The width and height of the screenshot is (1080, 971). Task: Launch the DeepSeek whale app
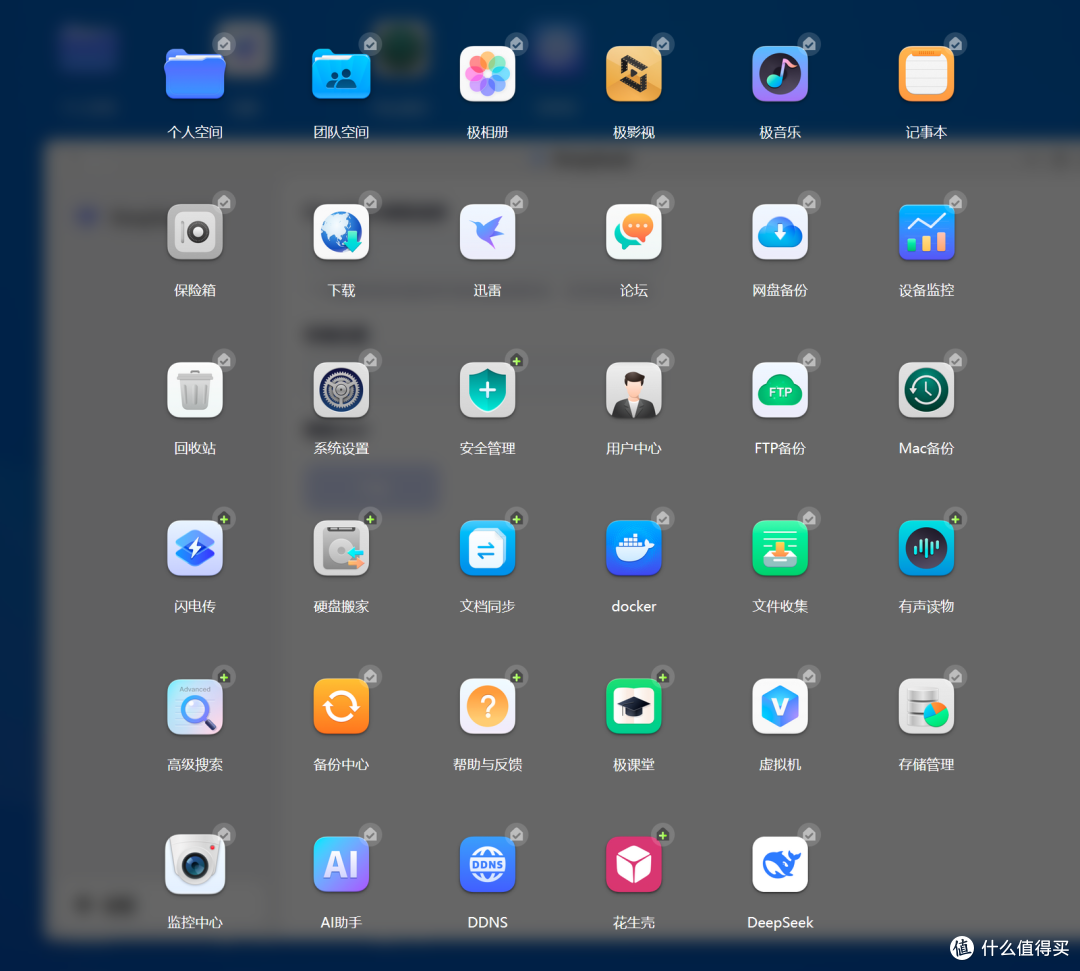pyautogui.click(x=780, y=864)
